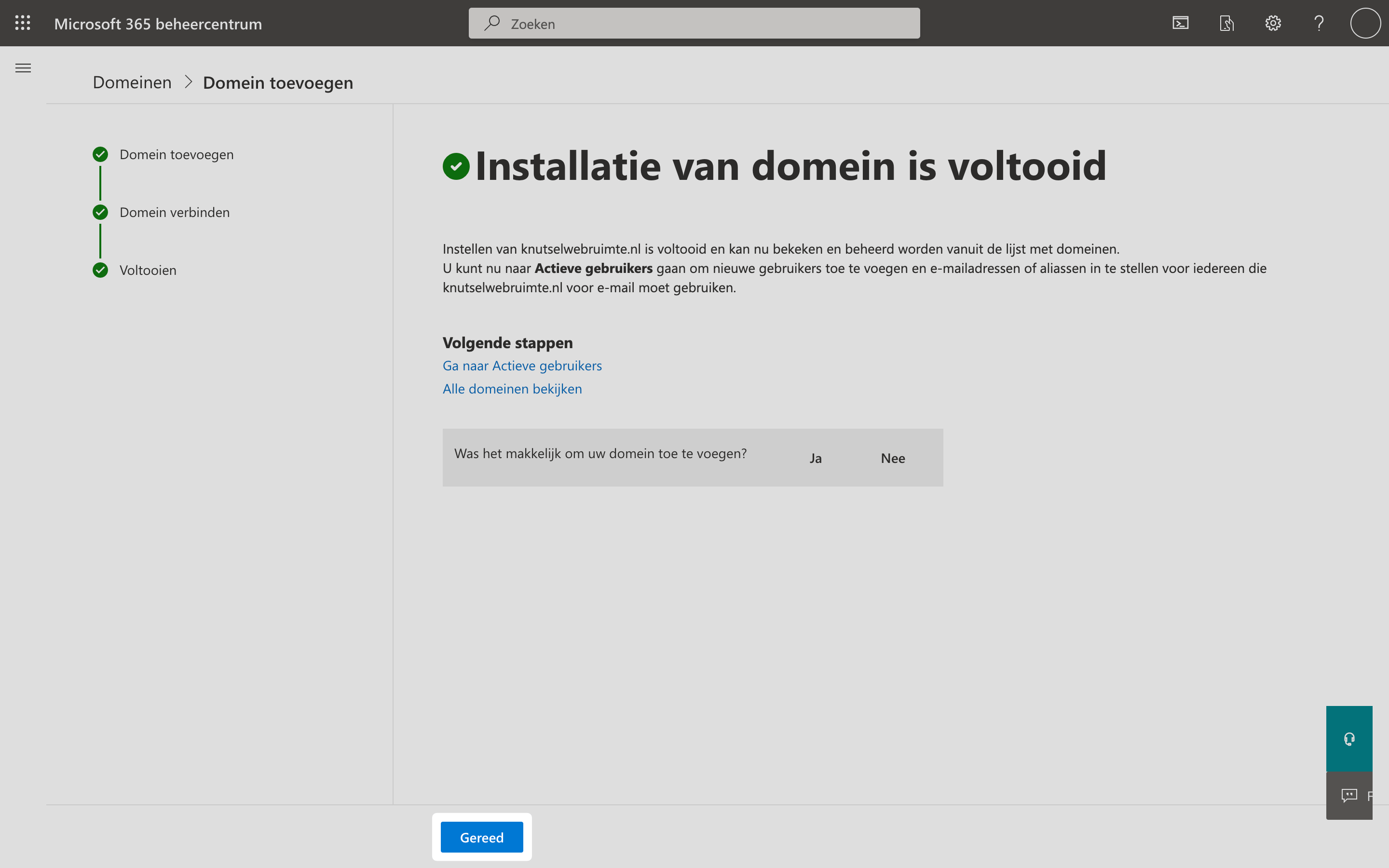This screenshot has height=868, width=1389.
Task: Click the 'Gereed' button
Action: click(481, 837)
